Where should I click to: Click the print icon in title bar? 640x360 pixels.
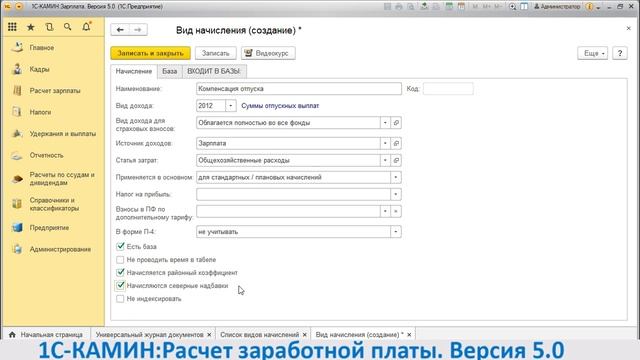point(399,7)
